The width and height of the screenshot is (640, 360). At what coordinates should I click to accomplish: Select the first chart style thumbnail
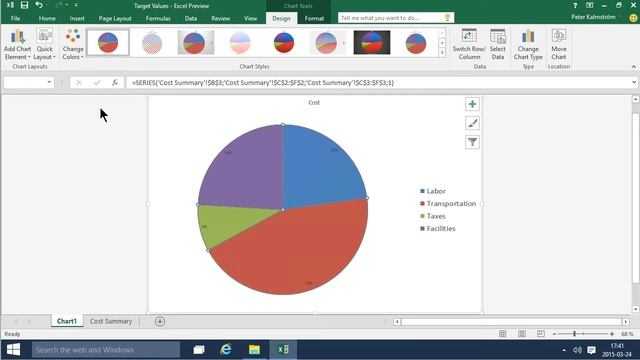[x=108, y=42]
